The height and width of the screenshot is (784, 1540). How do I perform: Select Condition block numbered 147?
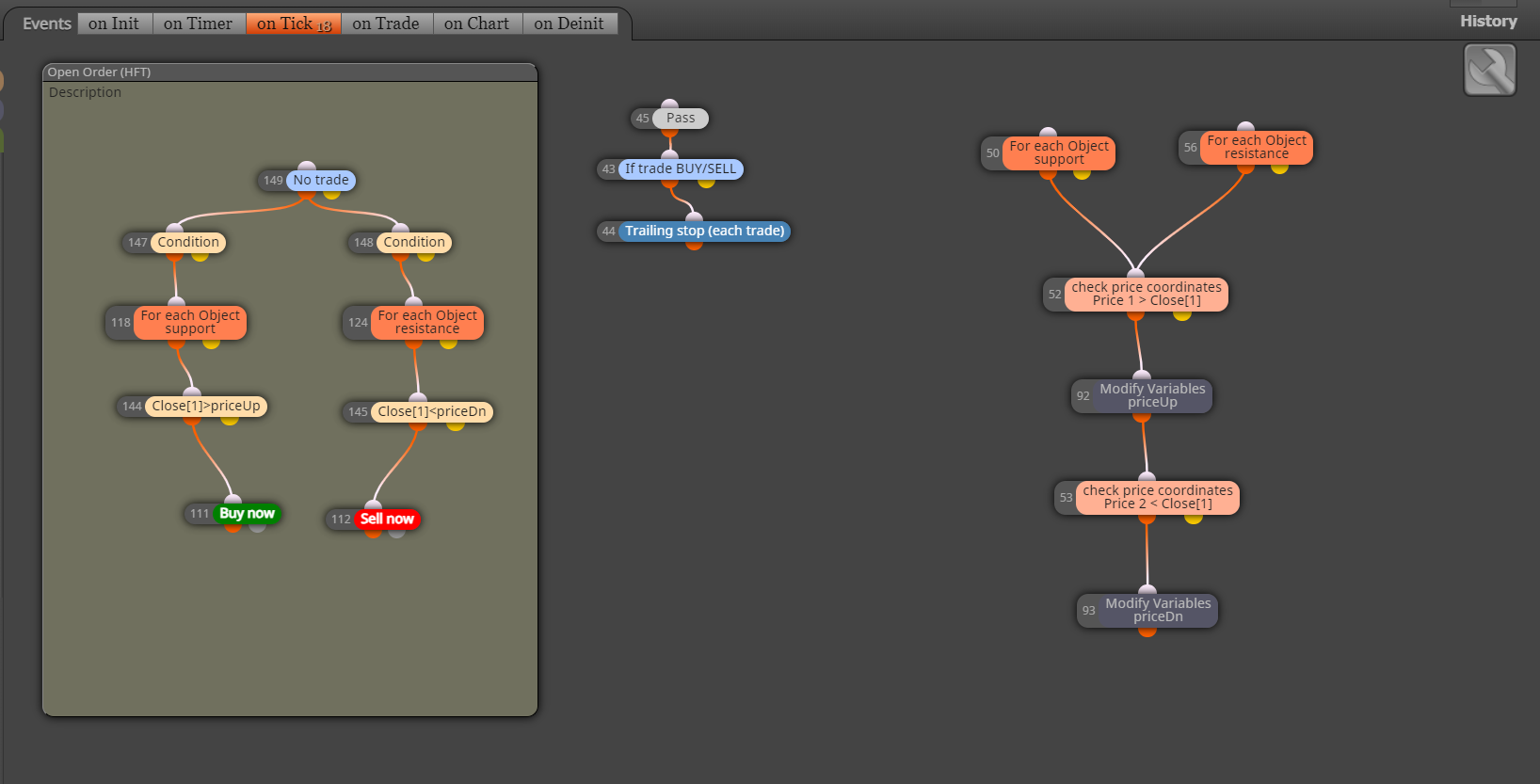[x=188, y=242]
